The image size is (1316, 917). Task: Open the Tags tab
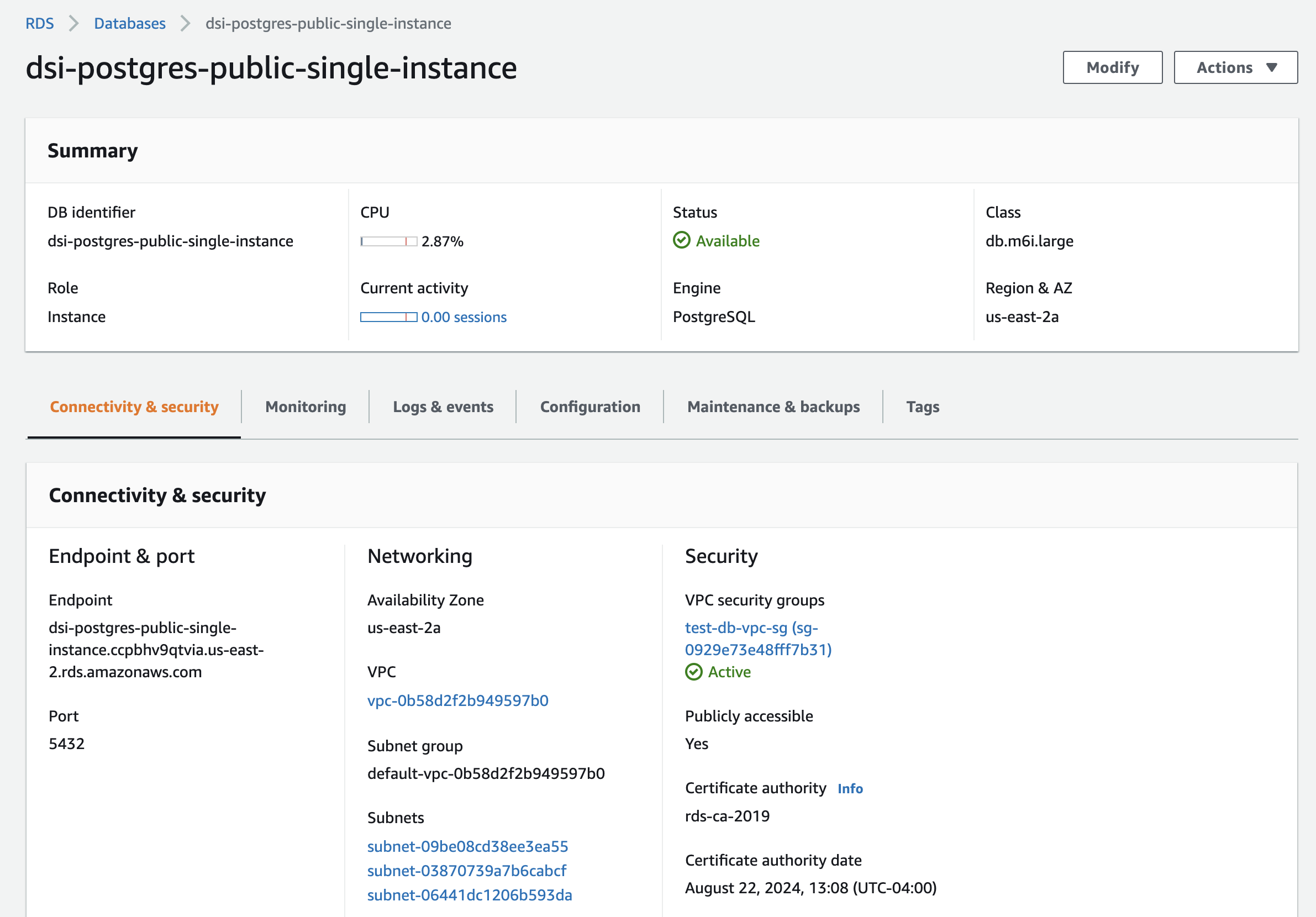[922, 407]
